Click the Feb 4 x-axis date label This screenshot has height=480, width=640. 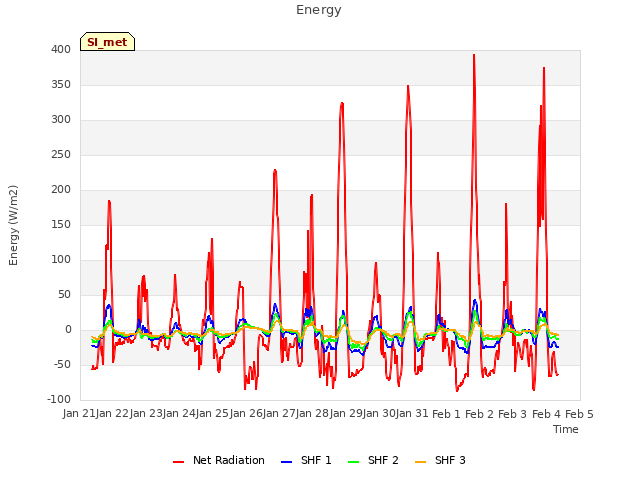(546, 414)
